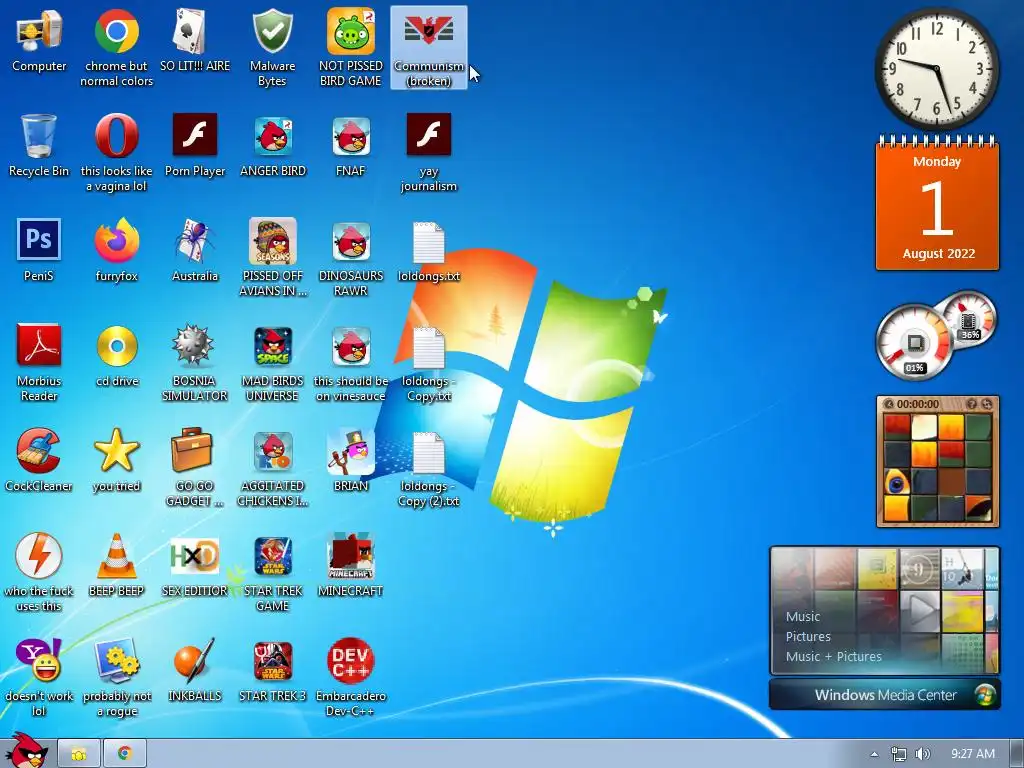This screenshot has height=768, width=1024.
Task: Open the Australia spider solitaire icon
Action: point(195,251)
